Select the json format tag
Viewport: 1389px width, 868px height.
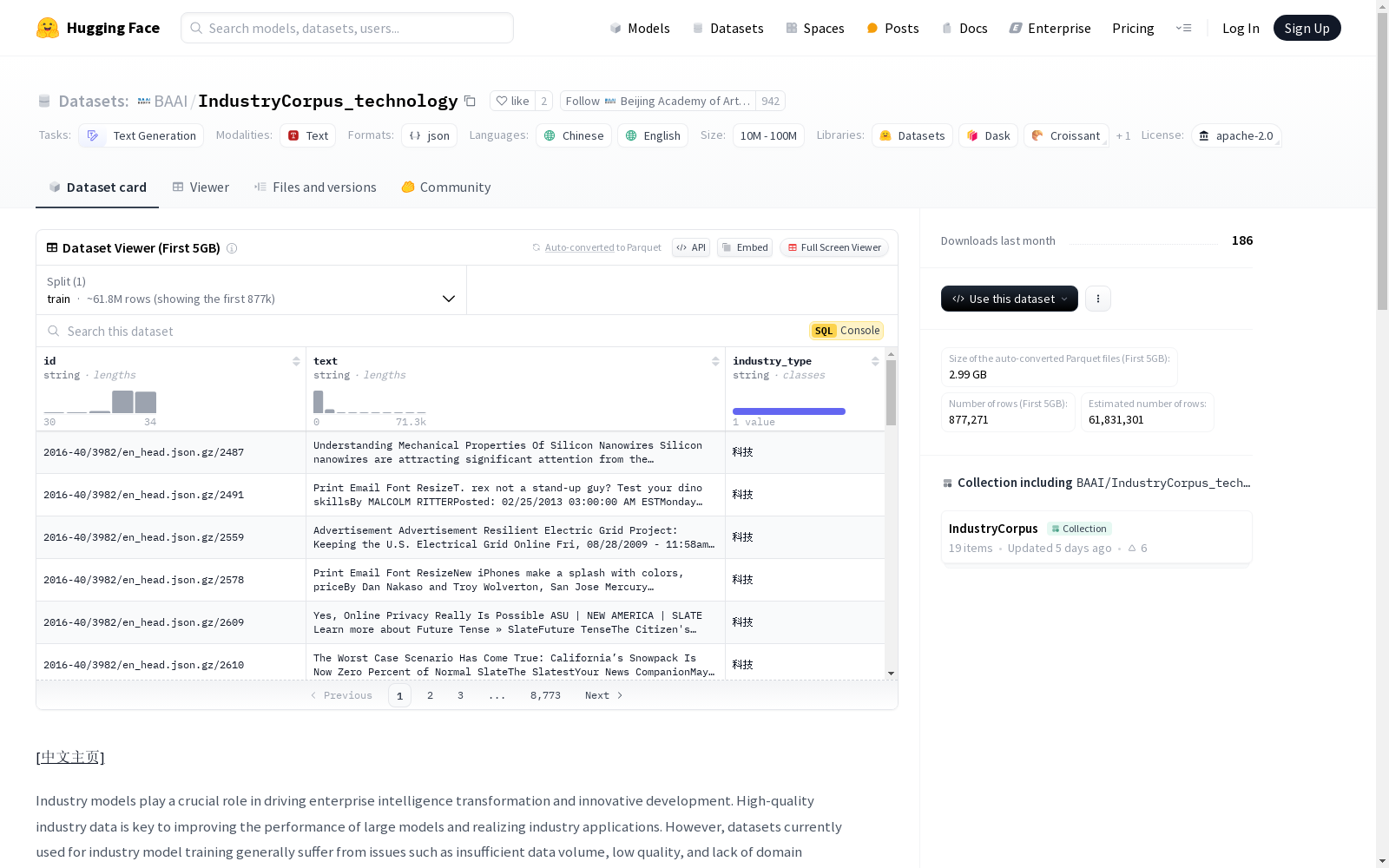pyautogui.click(x=430, y=135)
